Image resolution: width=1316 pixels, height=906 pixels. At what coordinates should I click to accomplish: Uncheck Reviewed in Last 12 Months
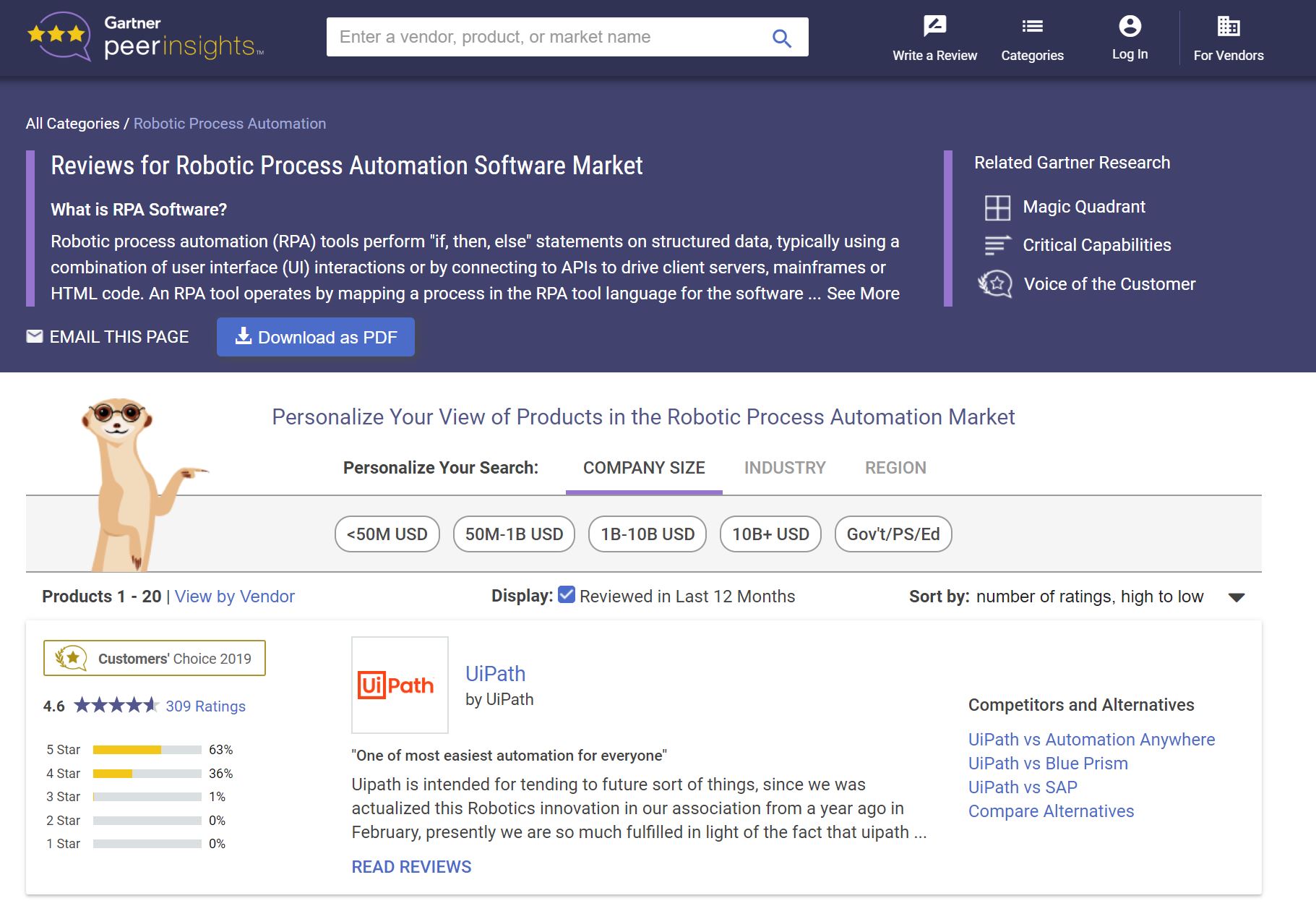coord(567,595)
